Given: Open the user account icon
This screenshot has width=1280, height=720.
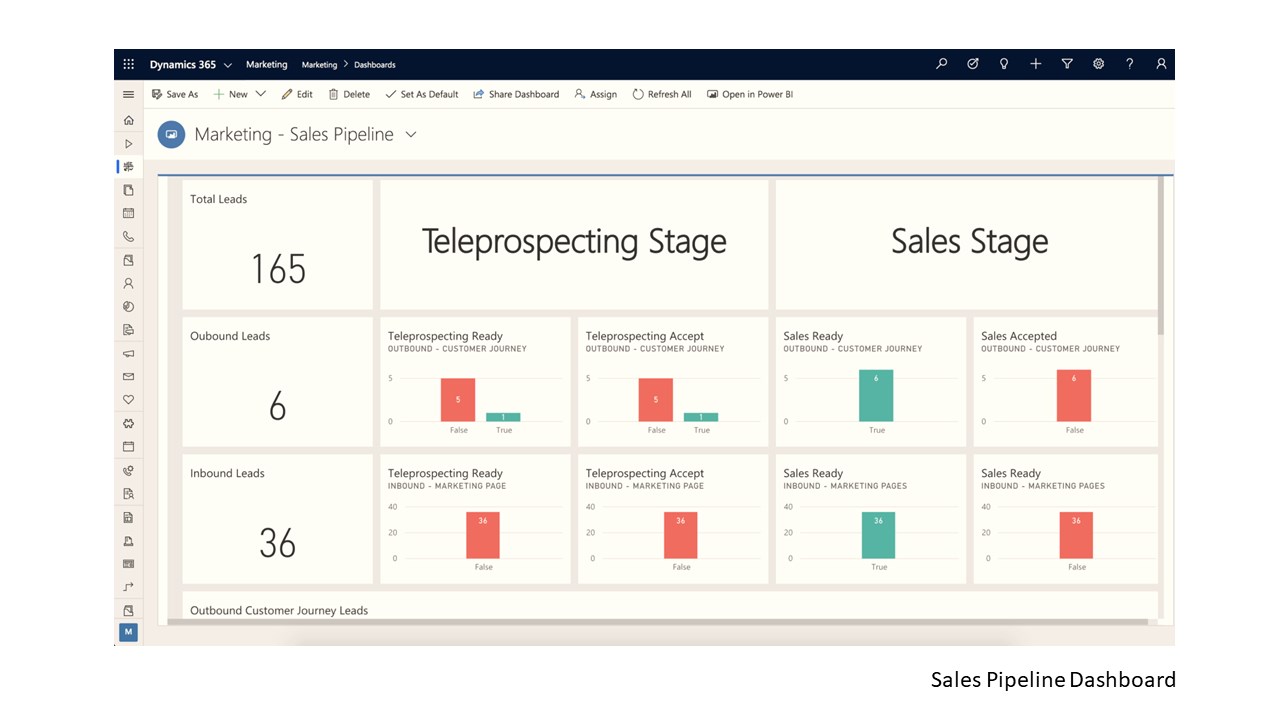Looking at the screenshot, I should pyautogui.click(x=1161, y=64).
